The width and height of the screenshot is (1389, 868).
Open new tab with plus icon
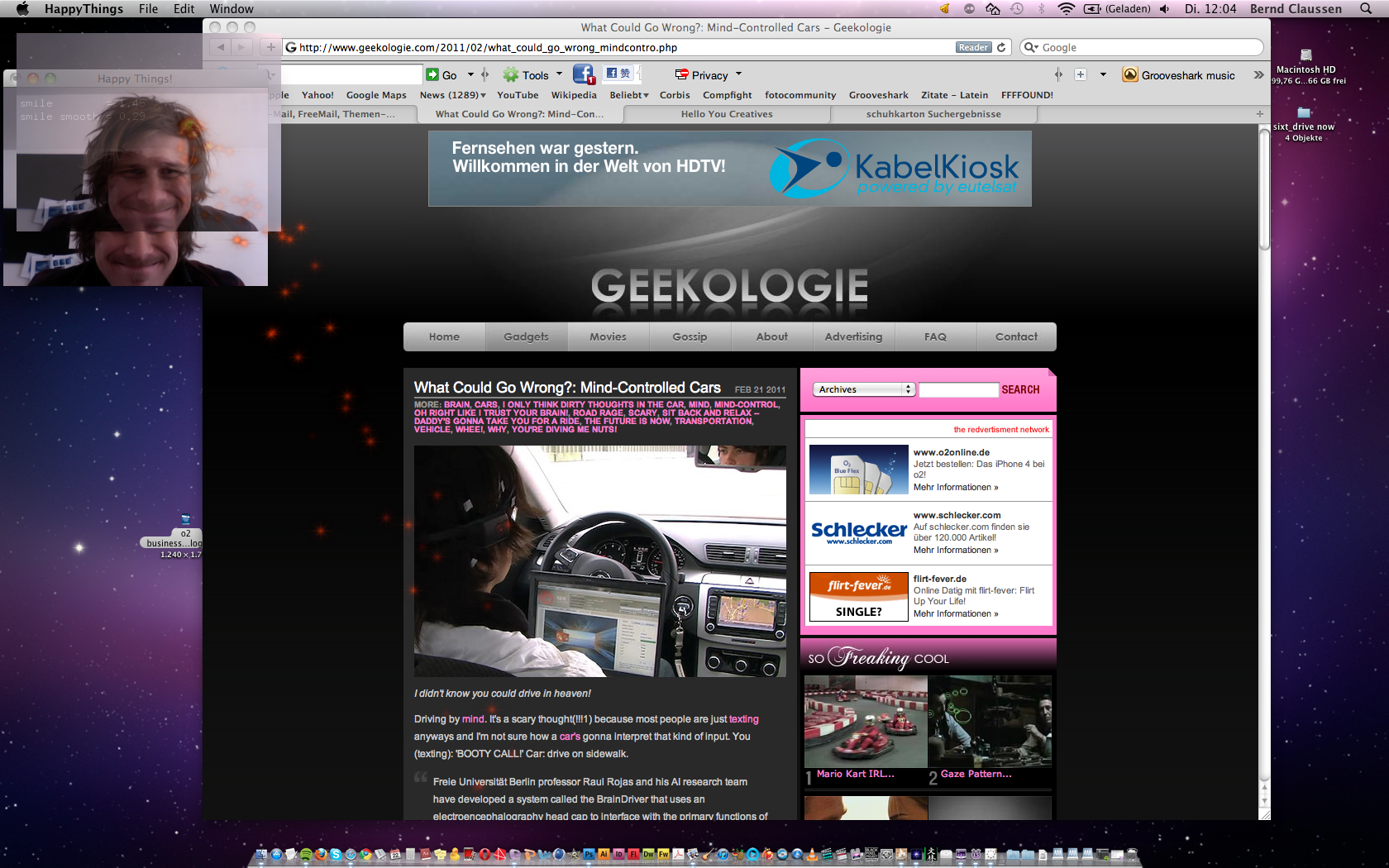[x=1259, y=114]
